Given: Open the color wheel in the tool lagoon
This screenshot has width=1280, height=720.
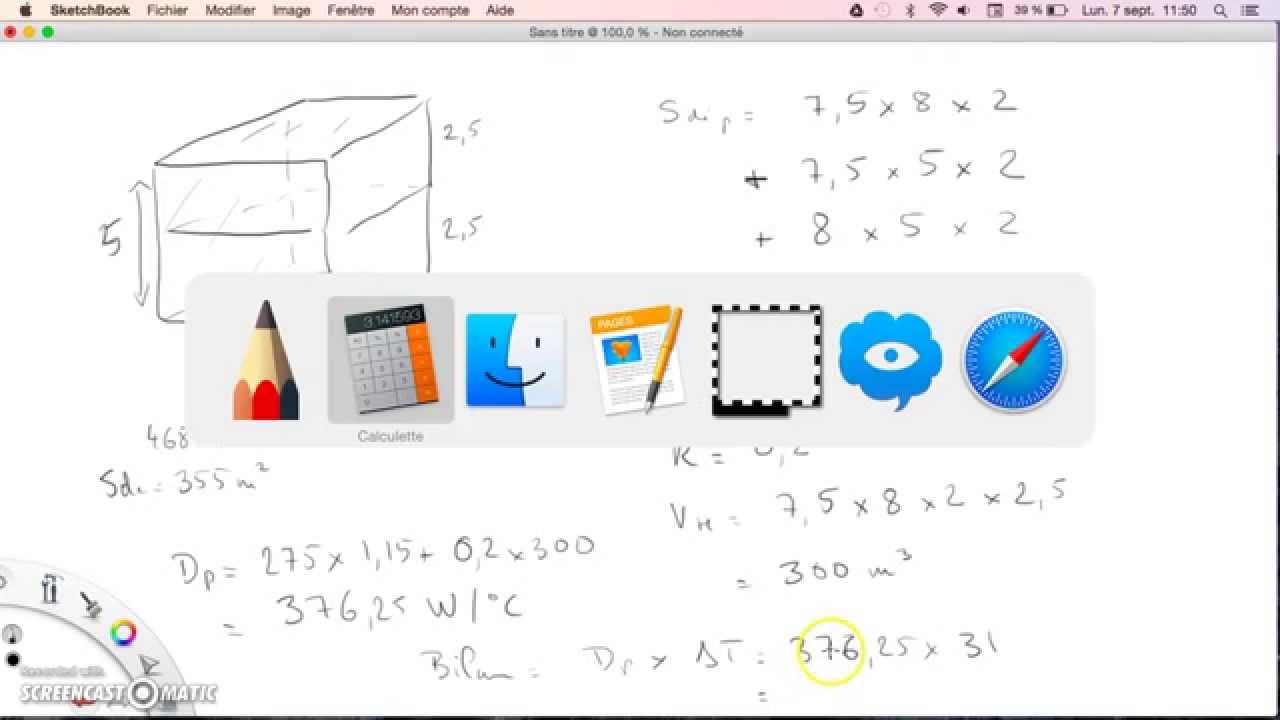Looking at the screenshot, I should pyautogui.click(x=123, y=632).
